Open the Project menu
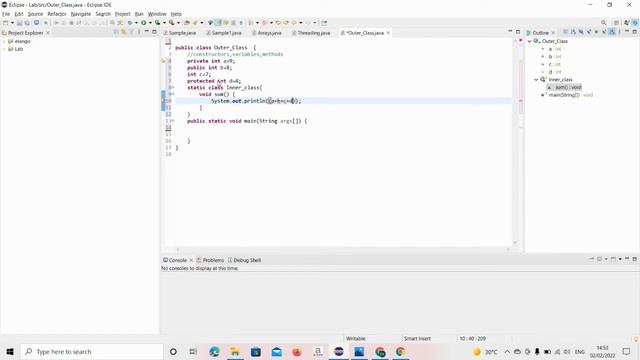640x360 pixels. pyautogui.click(x=122, y=14)
